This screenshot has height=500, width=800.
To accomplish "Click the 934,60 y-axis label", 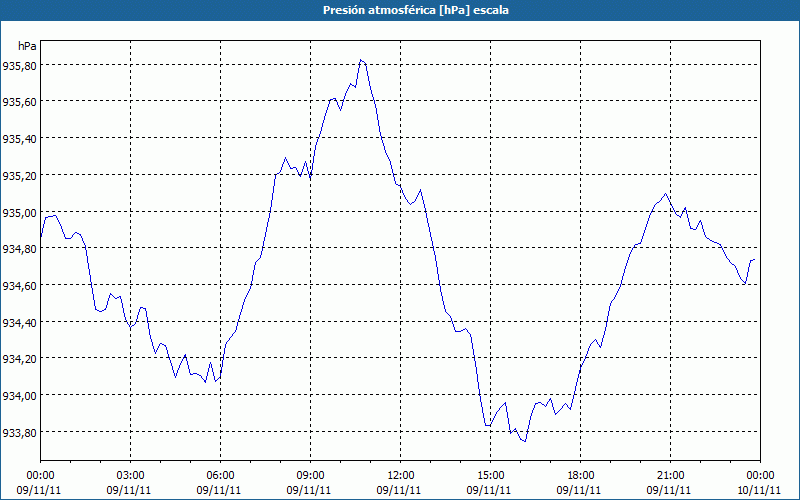I will (x=20, y=285).
